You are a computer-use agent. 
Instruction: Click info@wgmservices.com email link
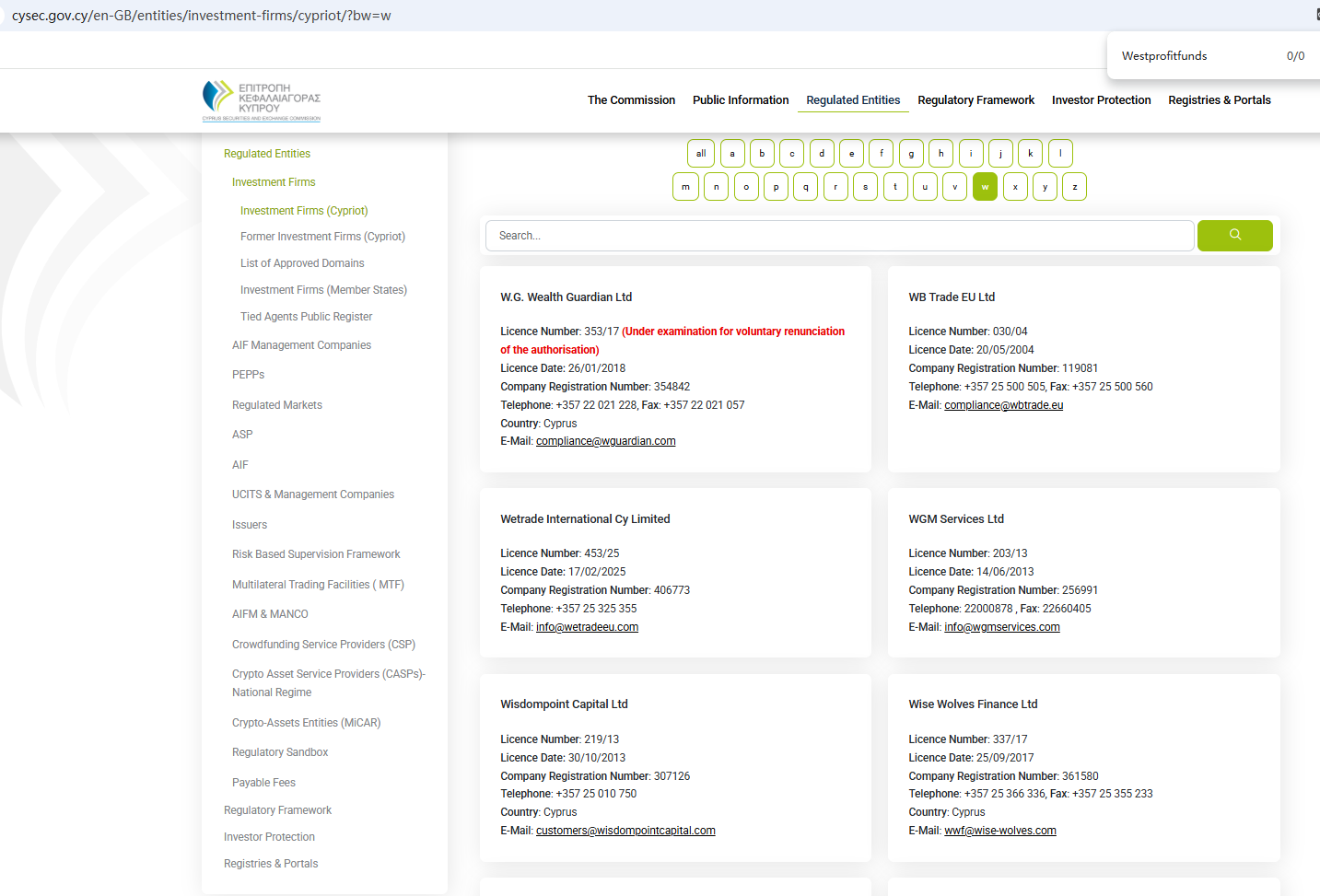click(x=1001, y=627)
